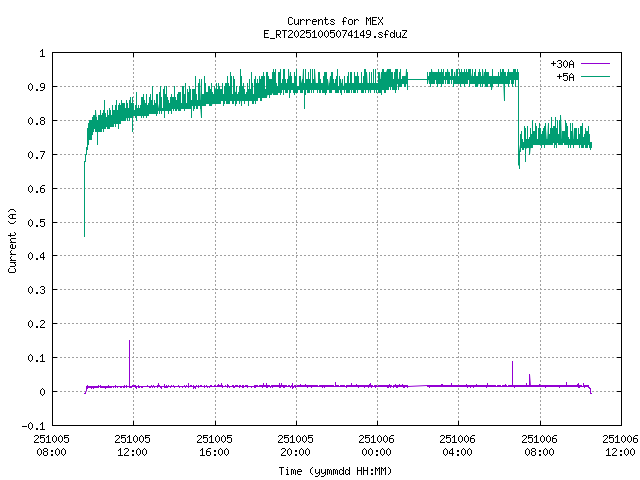Select the 251005 20:00 x-axis tick label

pos(295,444)
